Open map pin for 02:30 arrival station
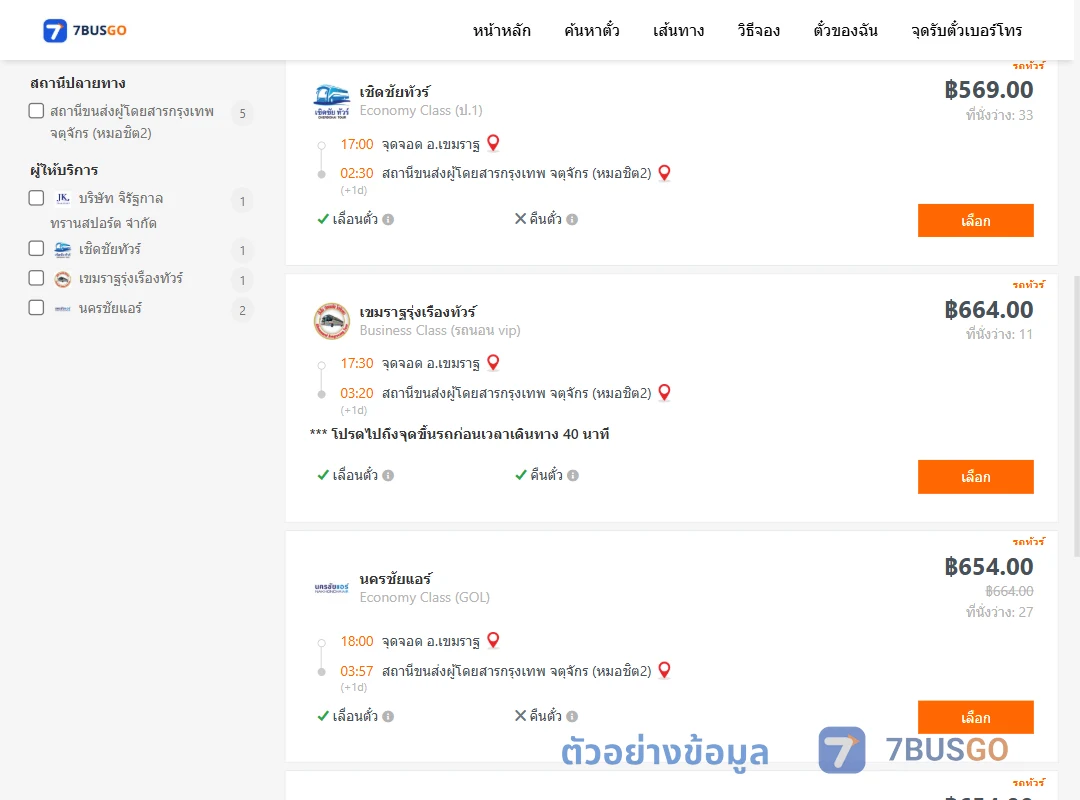Screen dimensions: 1080x800 (x=664, y=172)
